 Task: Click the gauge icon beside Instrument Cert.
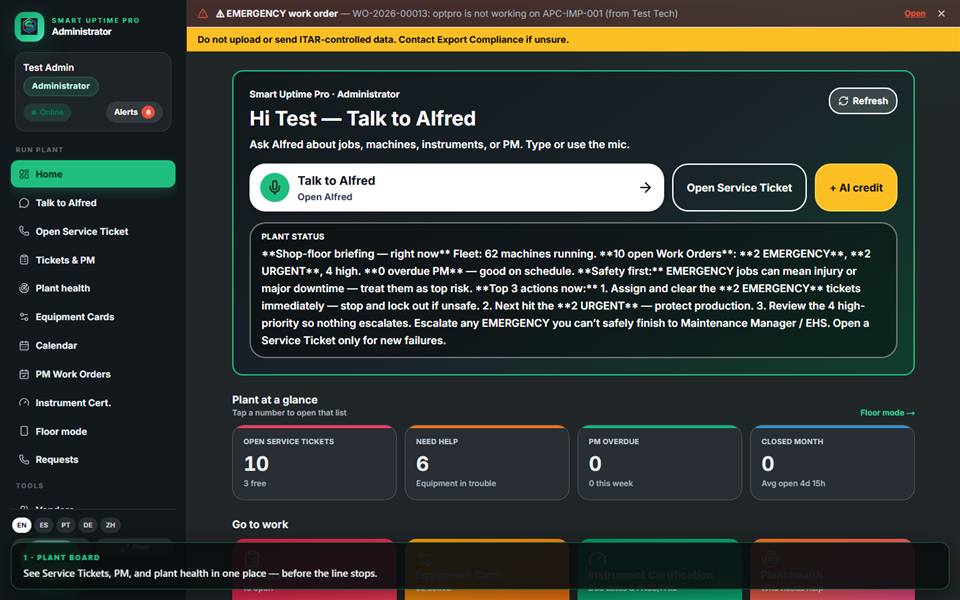pos(24,402)
